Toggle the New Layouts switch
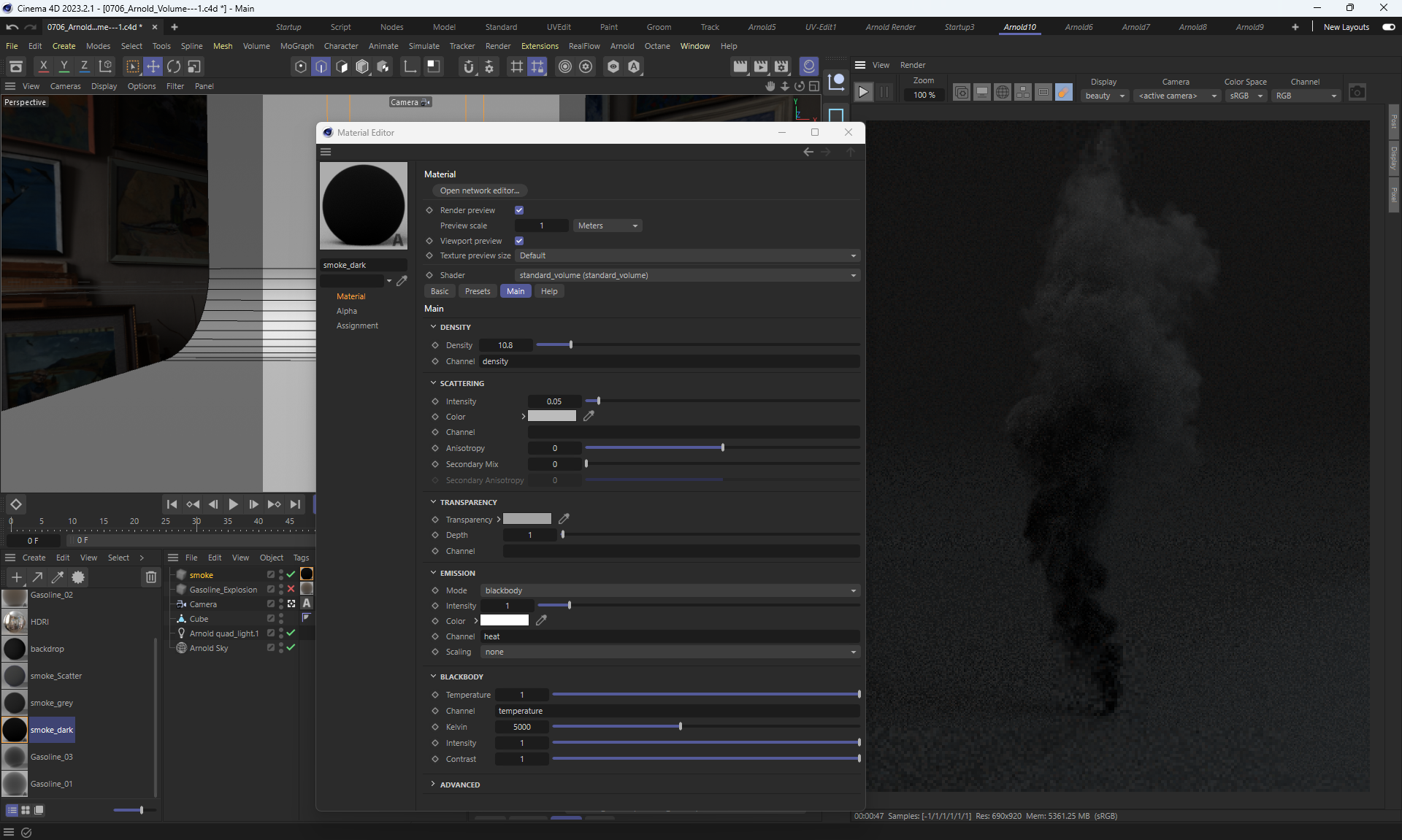1402x840 pixels. click(x=1388, y=27)
